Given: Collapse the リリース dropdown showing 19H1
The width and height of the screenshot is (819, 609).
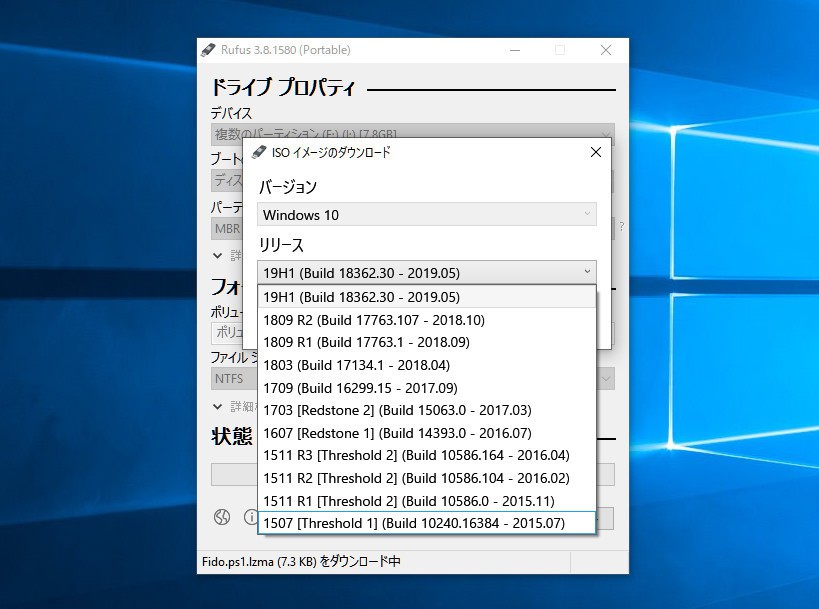Looking at the screenshot, I should (x=586, y=272).
